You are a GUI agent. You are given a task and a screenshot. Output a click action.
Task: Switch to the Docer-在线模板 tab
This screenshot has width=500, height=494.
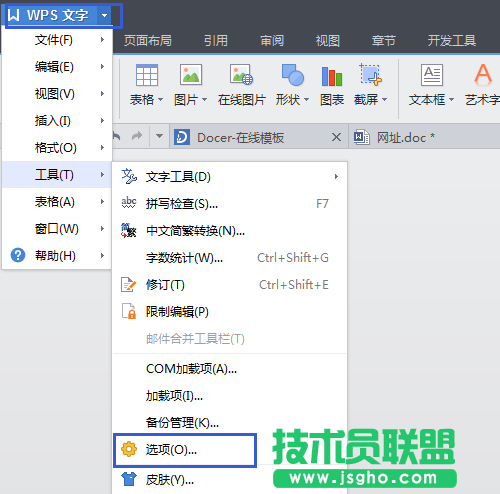[259, 137]
